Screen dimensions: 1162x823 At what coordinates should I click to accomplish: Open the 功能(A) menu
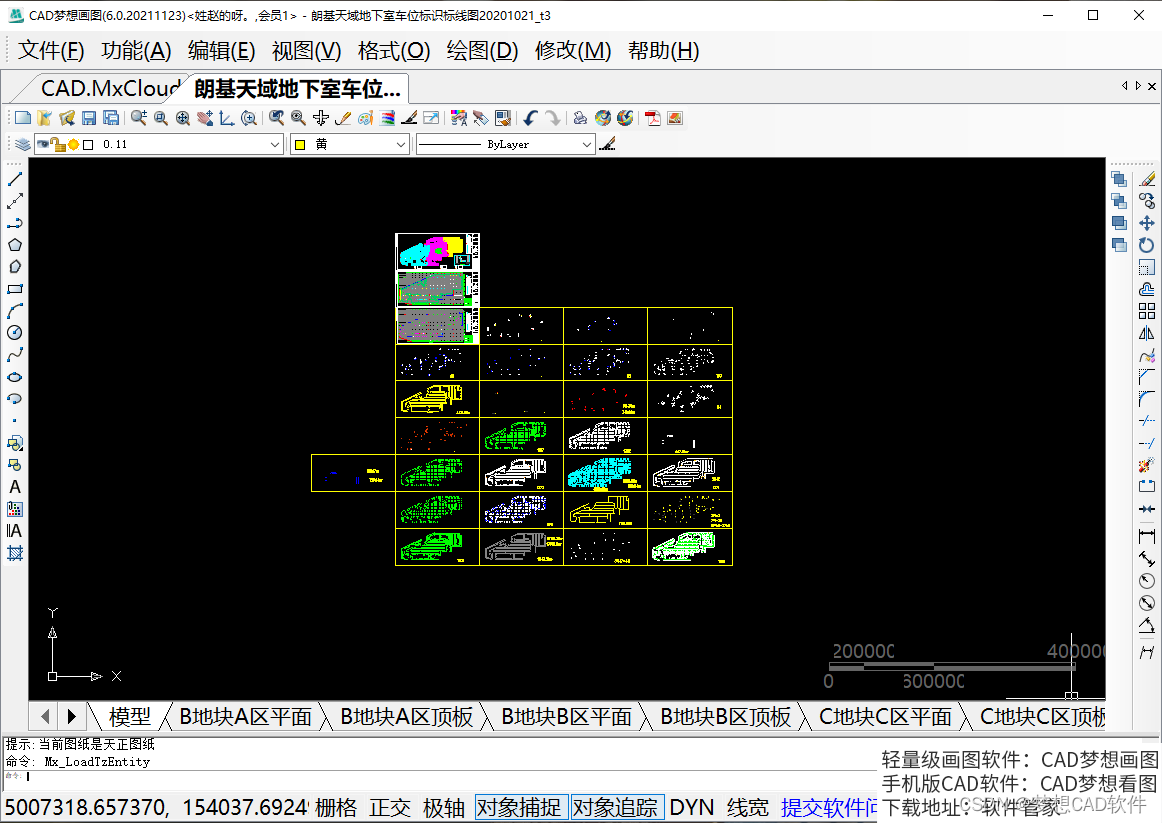pyautogui.click(x=136, y=50)
